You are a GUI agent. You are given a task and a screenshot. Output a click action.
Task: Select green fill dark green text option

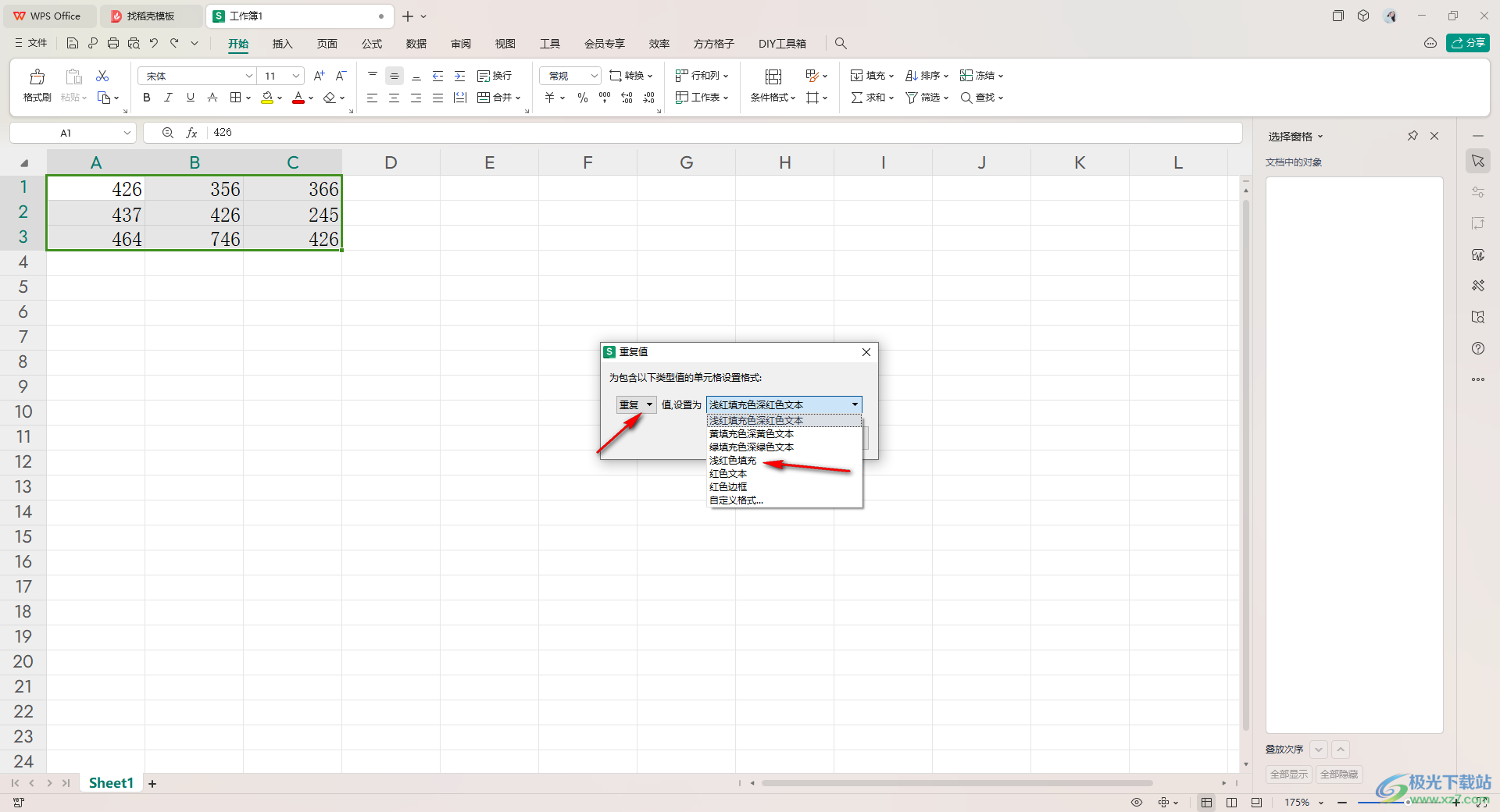tap(752, 447)
